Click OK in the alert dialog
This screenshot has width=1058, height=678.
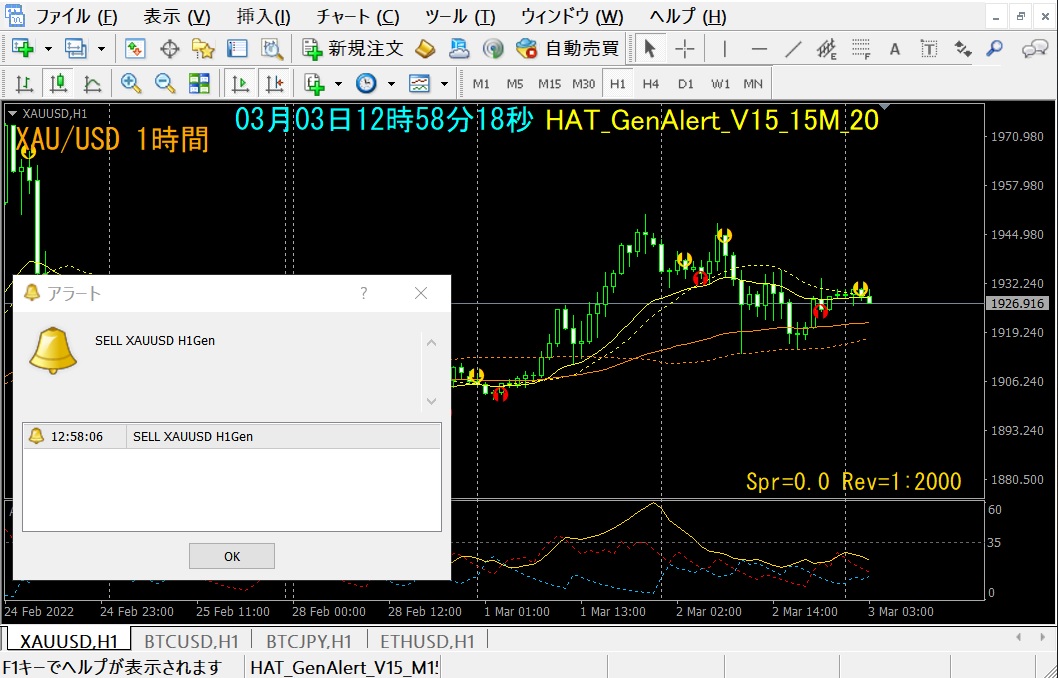(231, 556)
